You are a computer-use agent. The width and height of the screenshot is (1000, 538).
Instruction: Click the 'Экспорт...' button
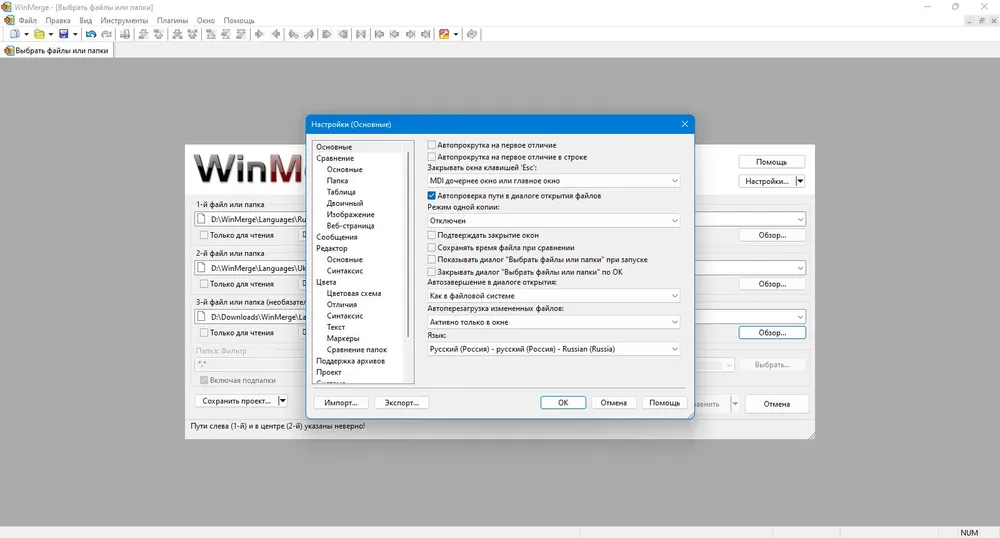pyautogui.click(x=402, y=403)
